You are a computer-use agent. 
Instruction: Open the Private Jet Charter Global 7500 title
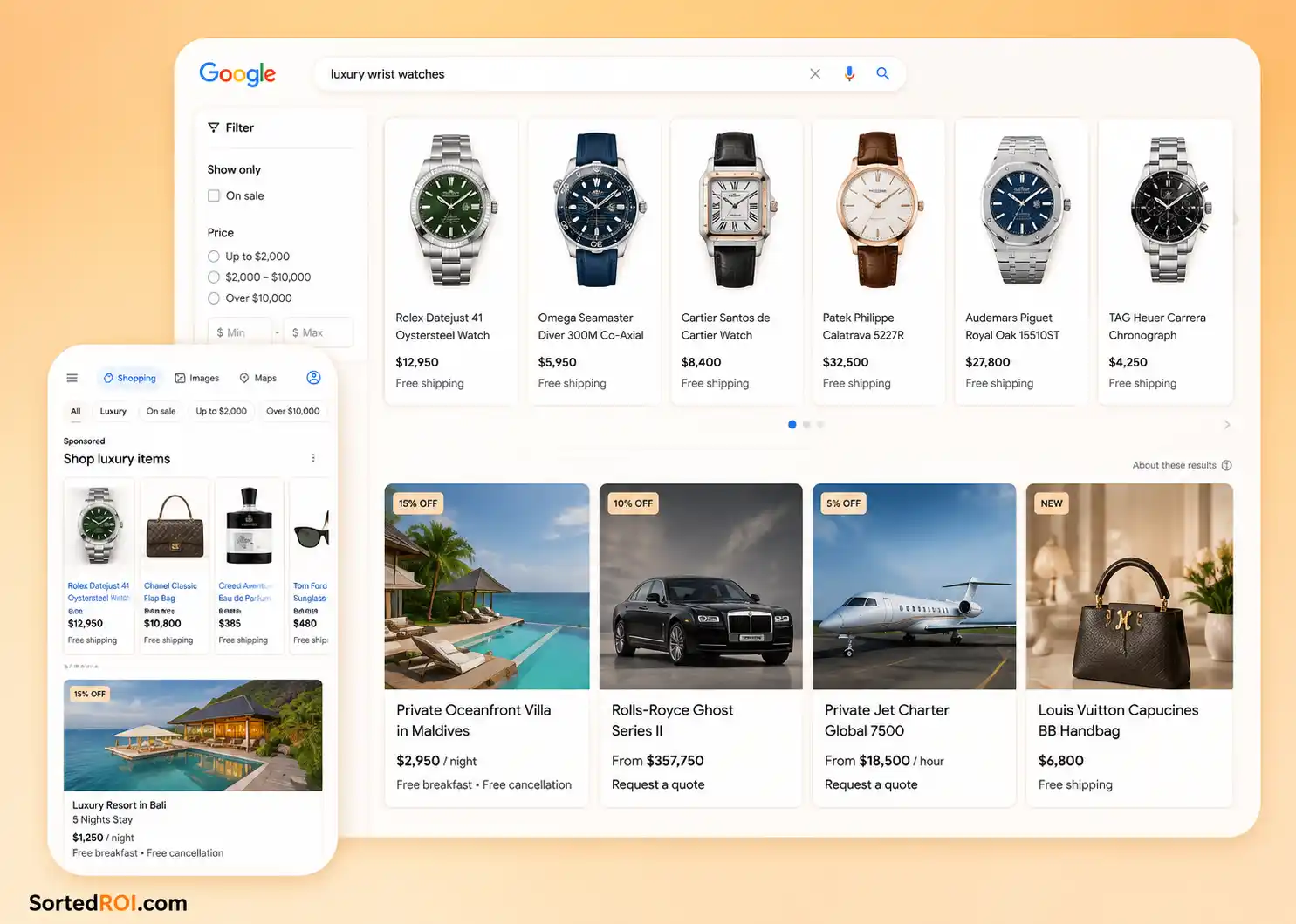[x=887, y=721]
